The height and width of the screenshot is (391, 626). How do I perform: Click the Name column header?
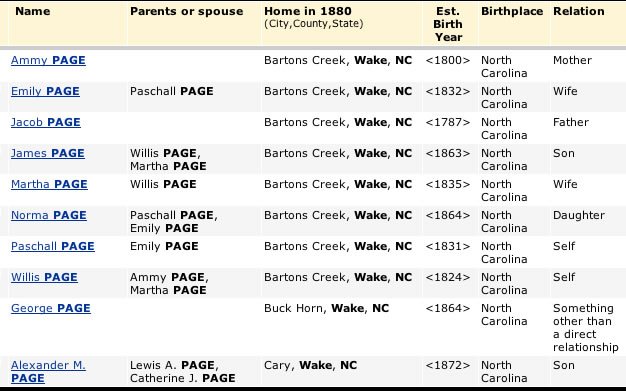coord(33,11)
